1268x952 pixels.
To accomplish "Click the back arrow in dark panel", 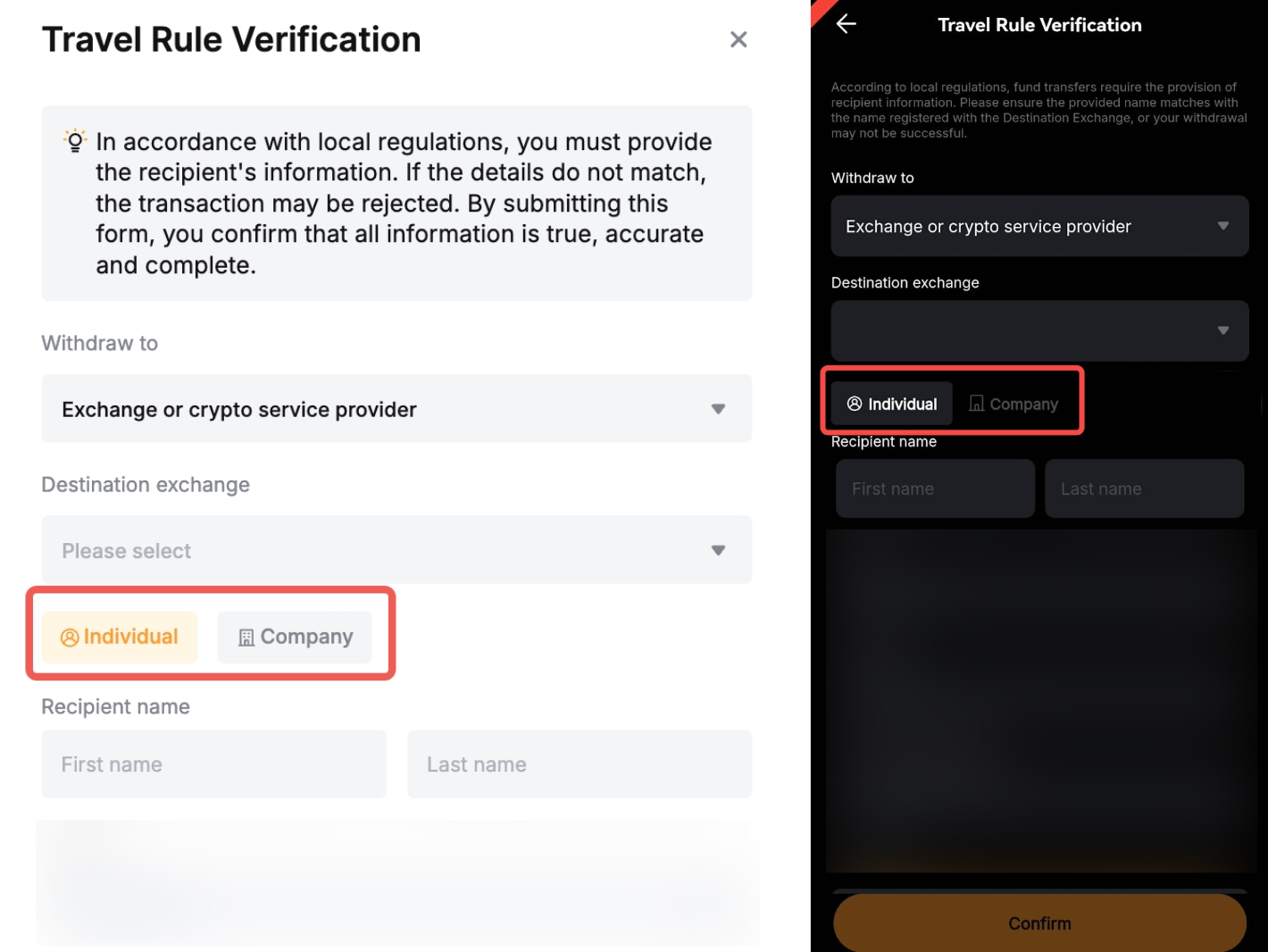I will 847,24.
